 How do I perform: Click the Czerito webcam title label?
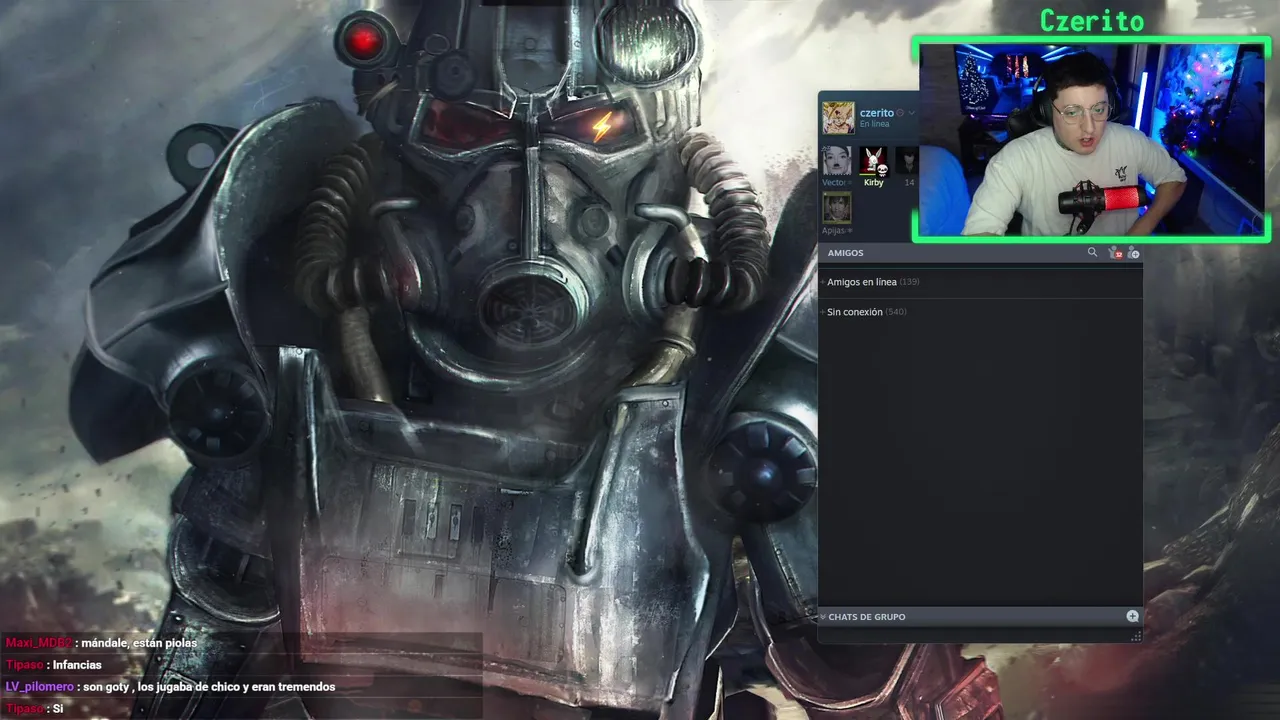1091,20
